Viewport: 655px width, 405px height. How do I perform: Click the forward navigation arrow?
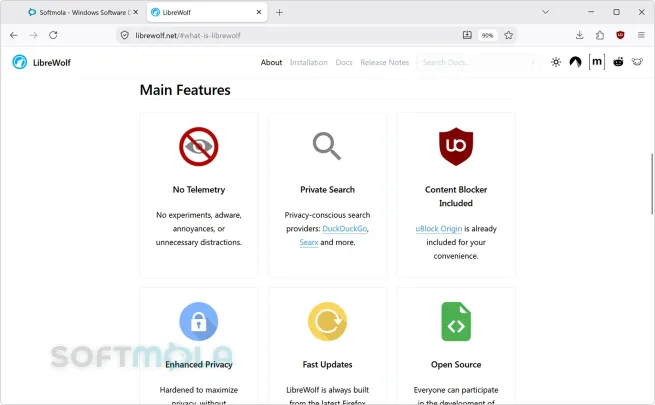(x=33, y=35)
